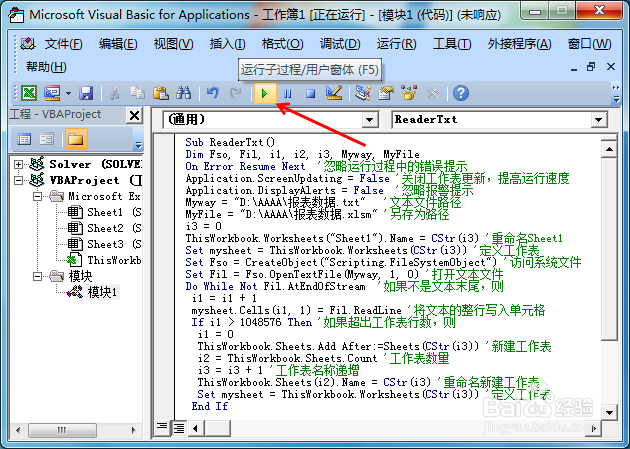This screenshot has width=630, height=449.
Task: Toggle Folders view in project panel
Action: pyautogui.click(x=76, y=139)
